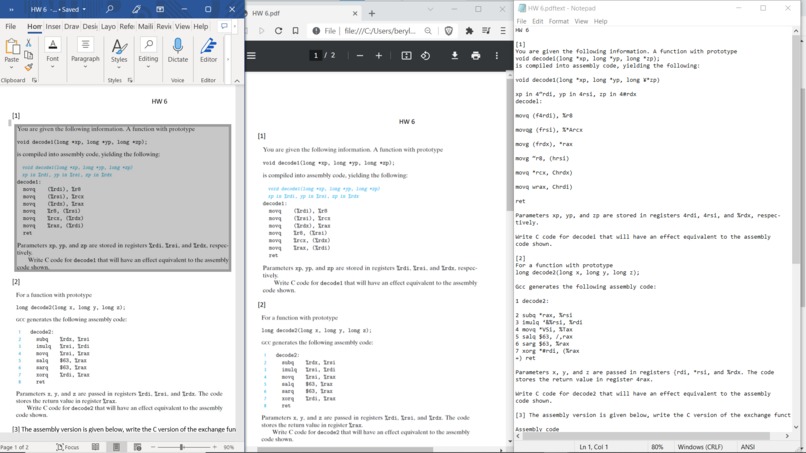
Task: Expand the Styles gallery dropdown
Action: [x=119, y=67]
